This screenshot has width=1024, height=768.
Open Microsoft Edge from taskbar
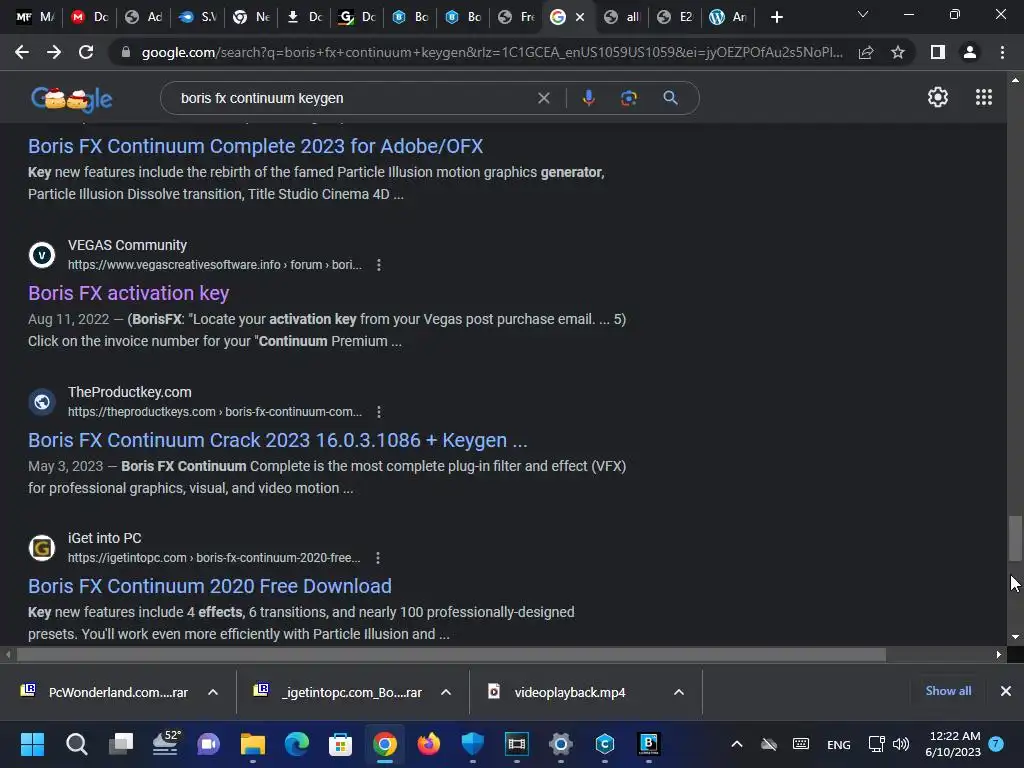tap(296, 744)
